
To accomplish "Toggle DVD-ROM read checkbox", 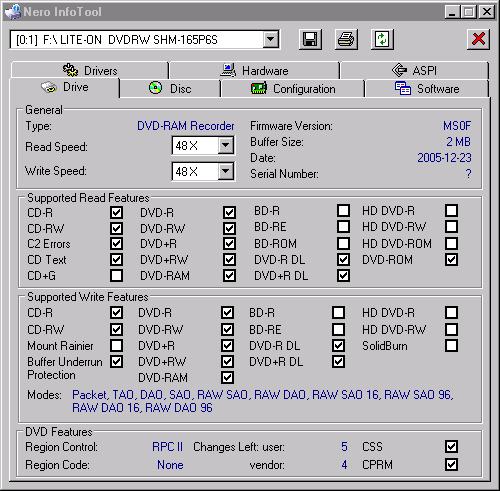I will coord(451,259).
